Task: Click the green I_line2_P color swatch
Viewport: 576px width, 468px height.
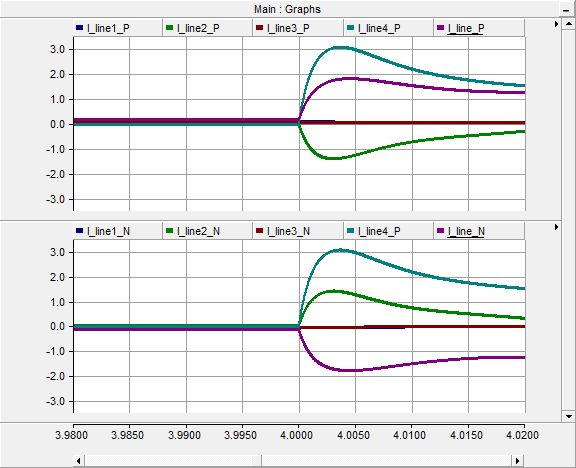Action: tap(169, 28)
